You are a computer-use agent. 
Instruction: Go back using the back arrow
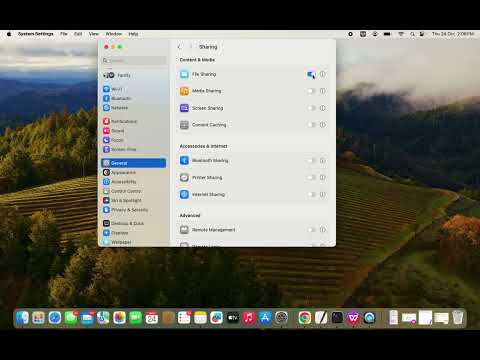point(180,47)
